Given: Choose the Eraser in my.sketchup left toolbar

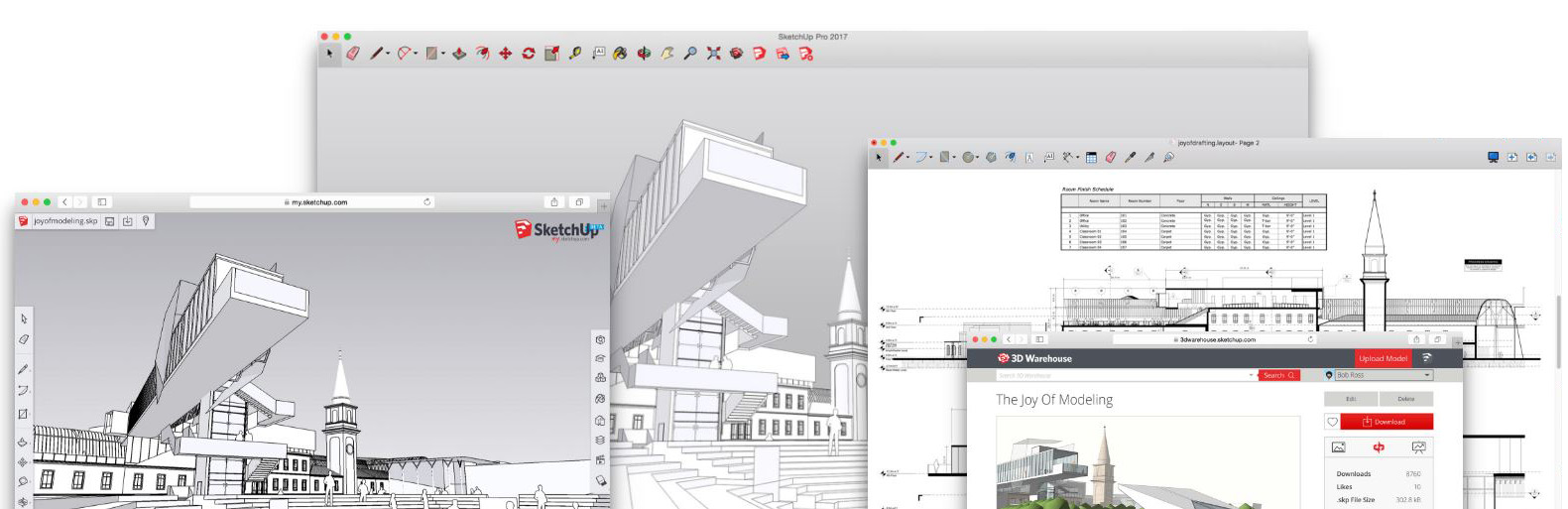Looking at the screenshot, I should click(24, 339).
